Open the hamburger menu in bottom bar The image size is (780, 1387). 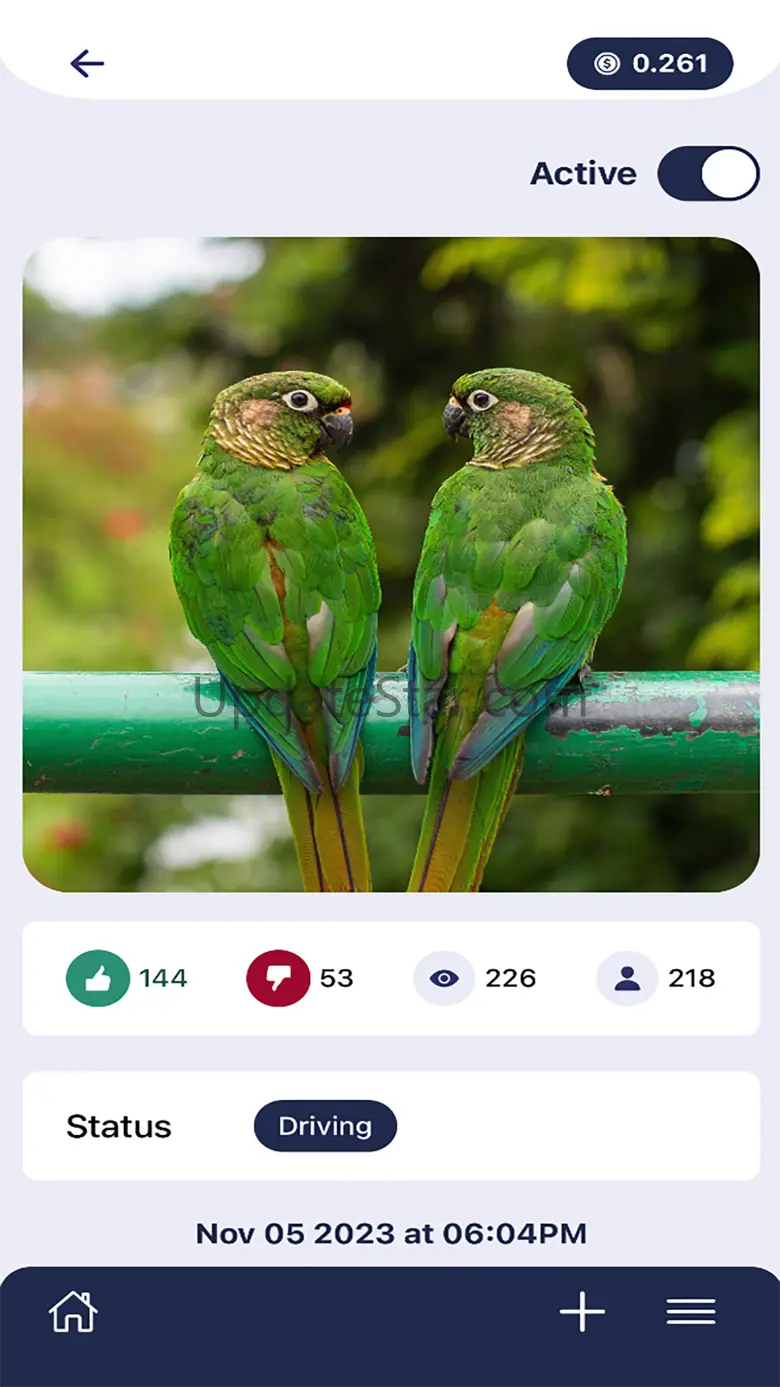click(x=691, y=1311)
